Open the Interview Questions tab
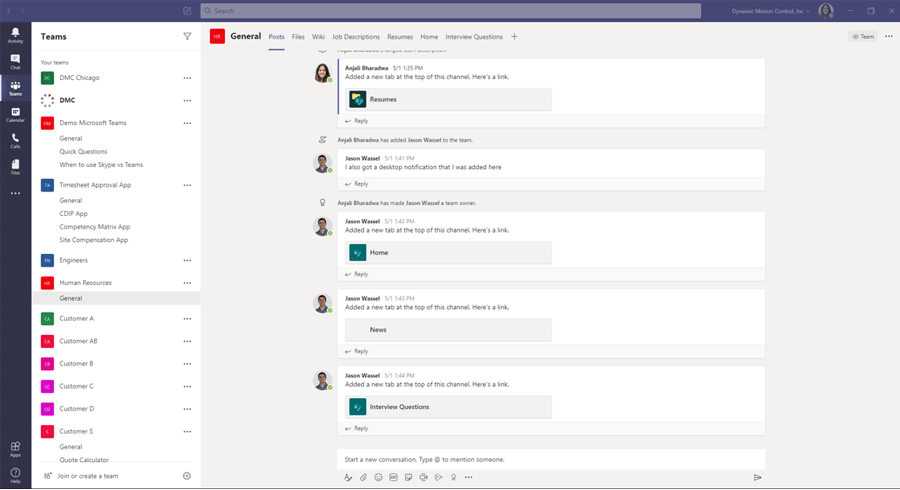 pyautogui.click(x=474, y=37)
